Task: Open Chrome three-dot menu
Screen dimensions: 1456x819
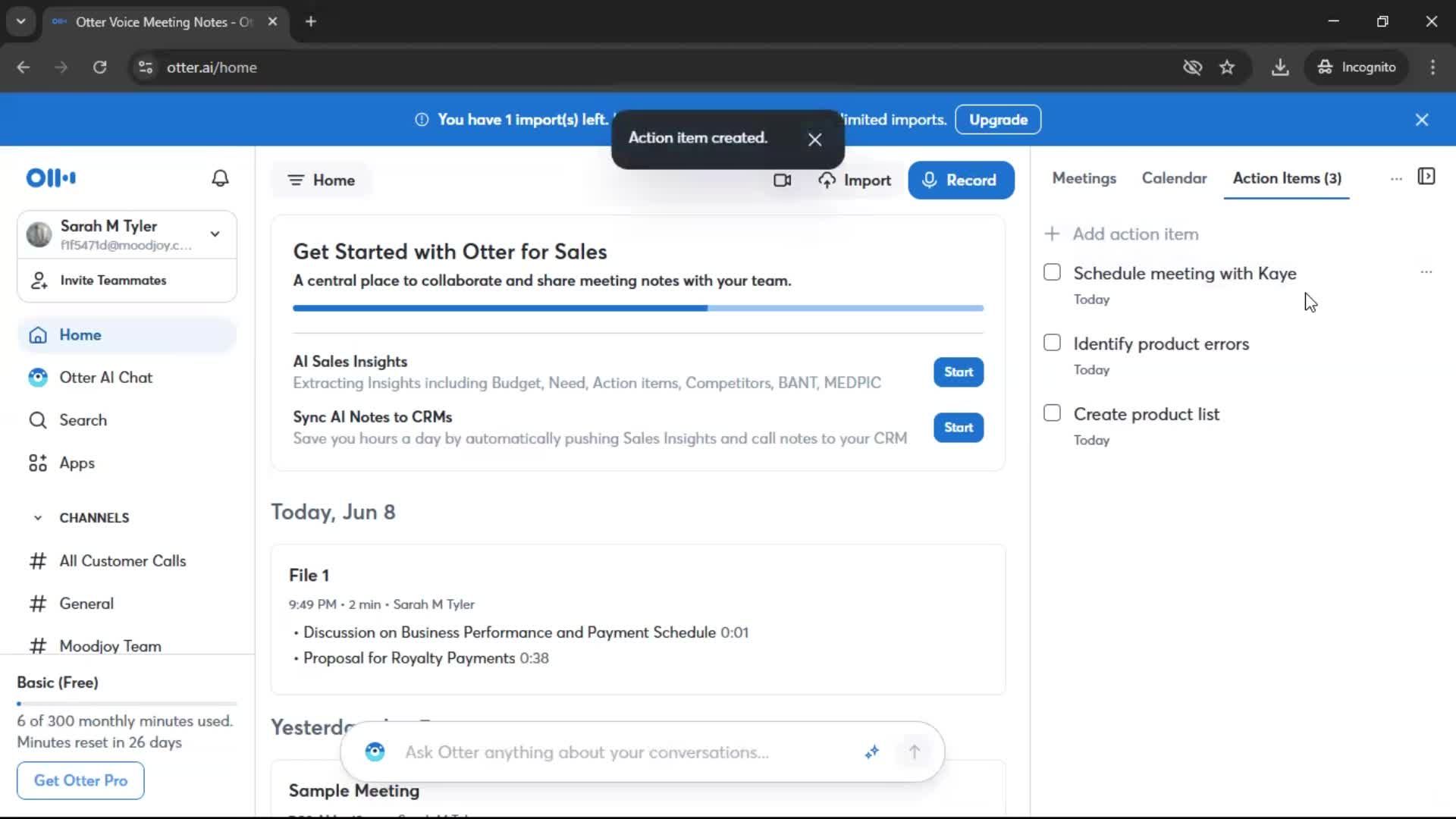Action: [x=1432, y=67]
